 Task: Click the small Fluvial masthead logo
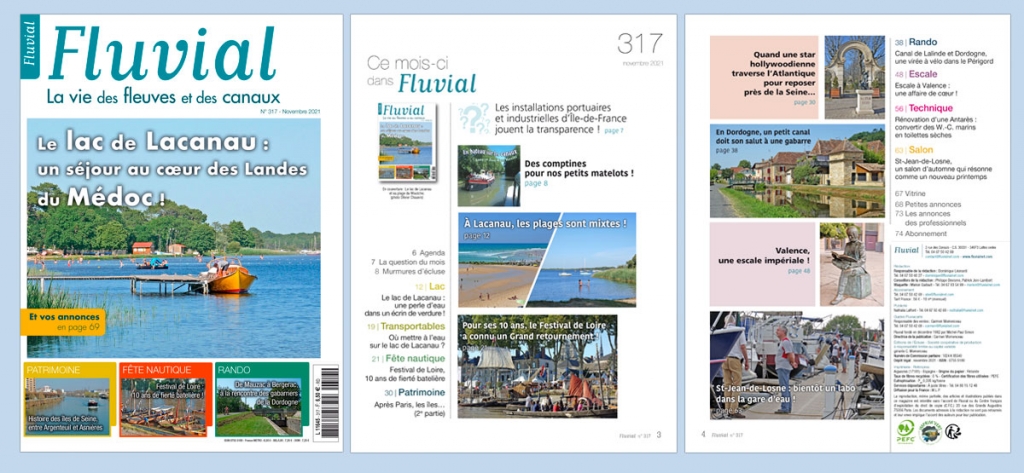pyautogui.click(x=906, y=250)
